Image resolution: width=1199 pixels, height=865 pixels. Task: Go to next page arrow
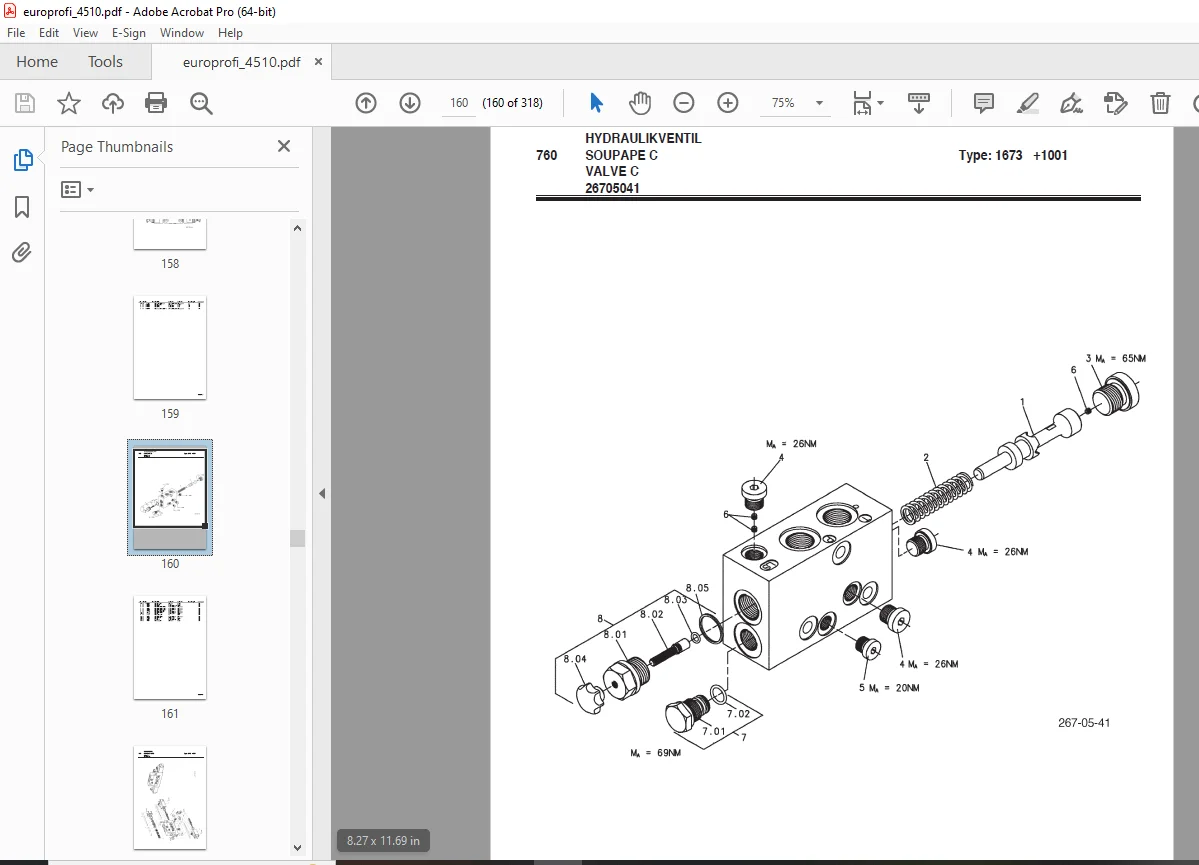[x=410, y=103]
